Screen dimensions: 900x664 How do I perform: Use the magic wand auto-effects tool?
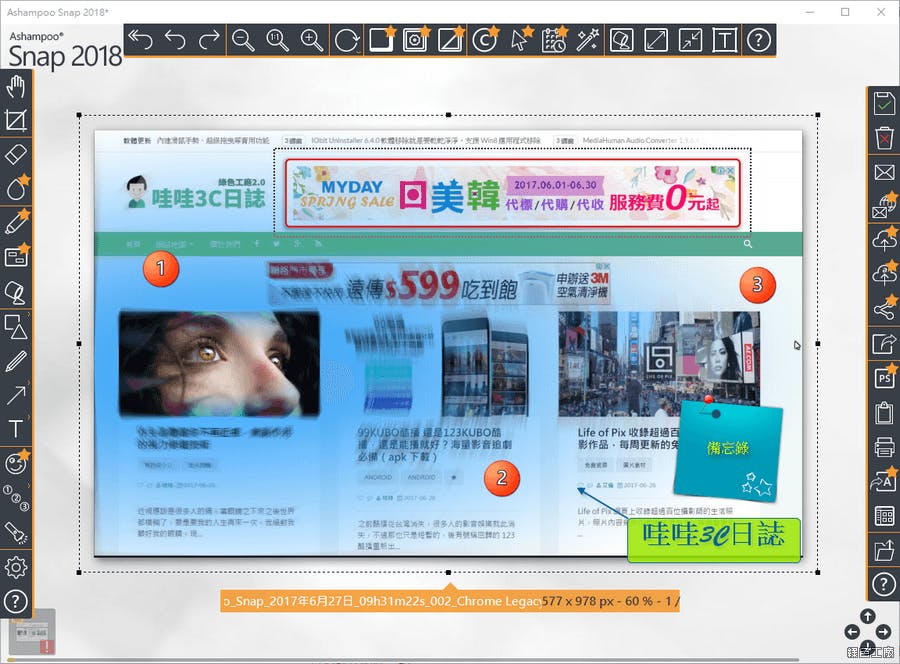click(x=588, y=40)
